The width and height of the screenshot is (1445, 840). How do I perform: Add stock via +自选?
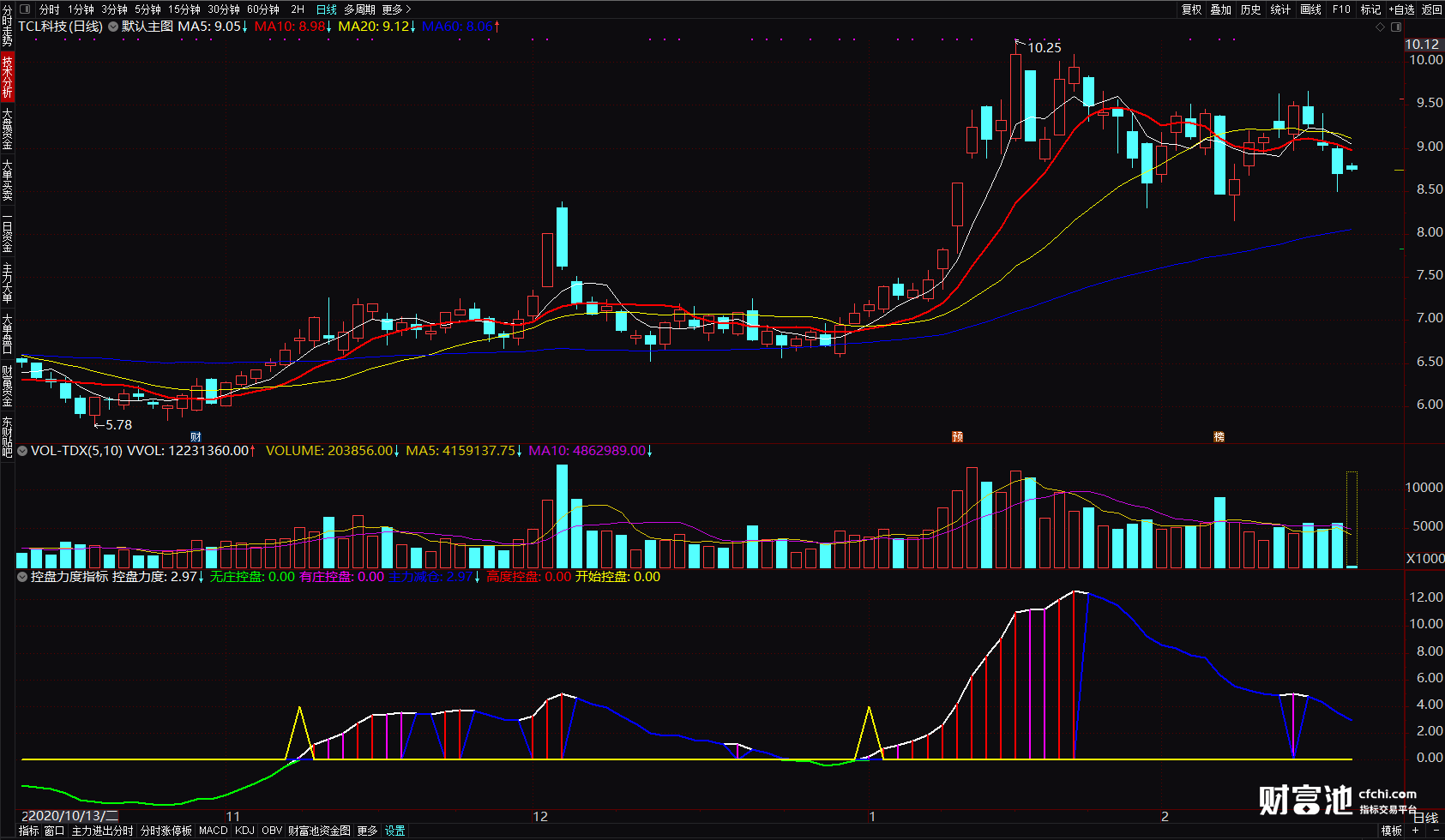coord(1400,9)
